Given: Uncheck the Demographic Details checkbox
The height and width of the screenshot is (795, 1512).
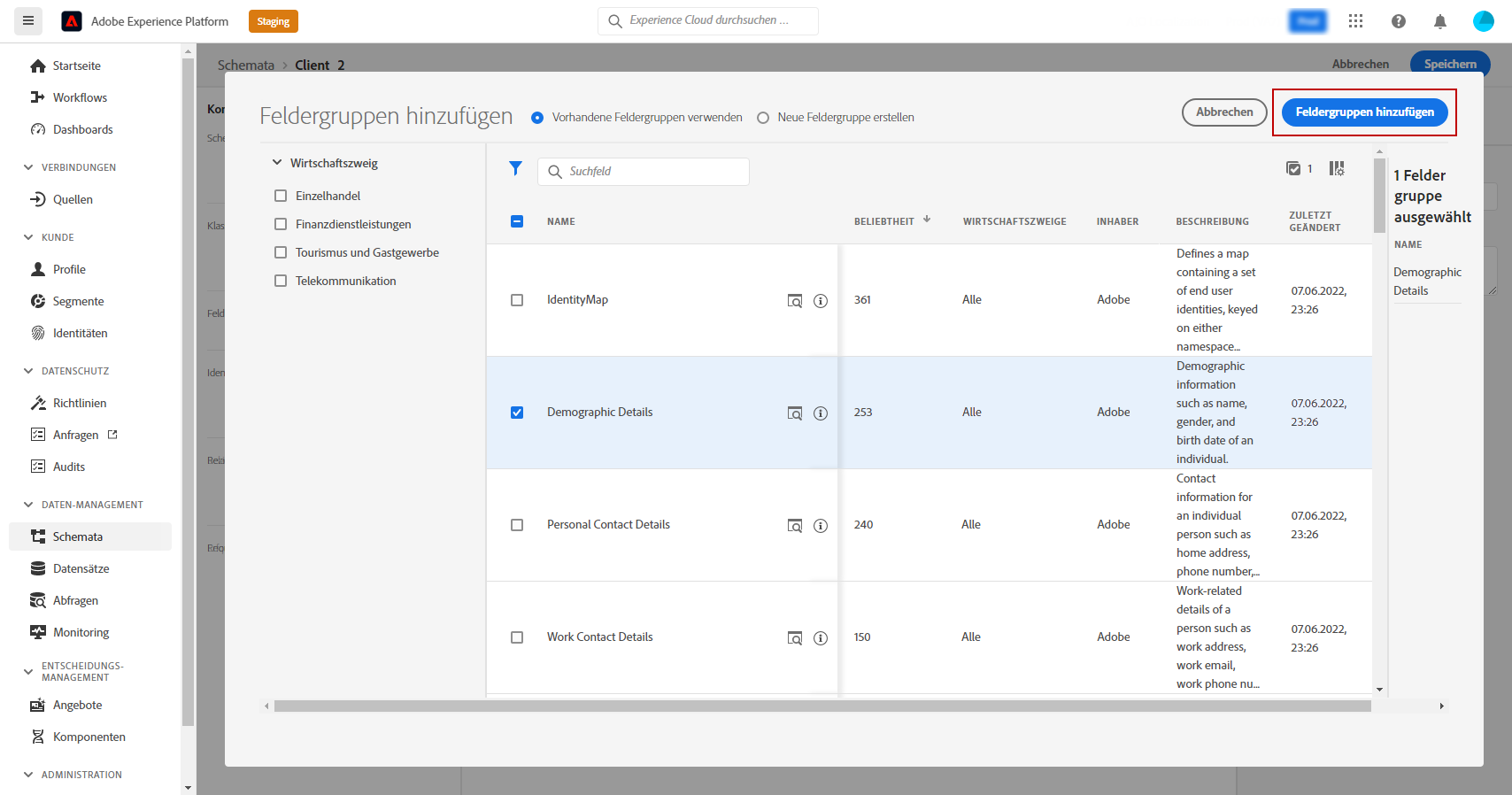Looking at the screenshot, I should click(517, 413).
